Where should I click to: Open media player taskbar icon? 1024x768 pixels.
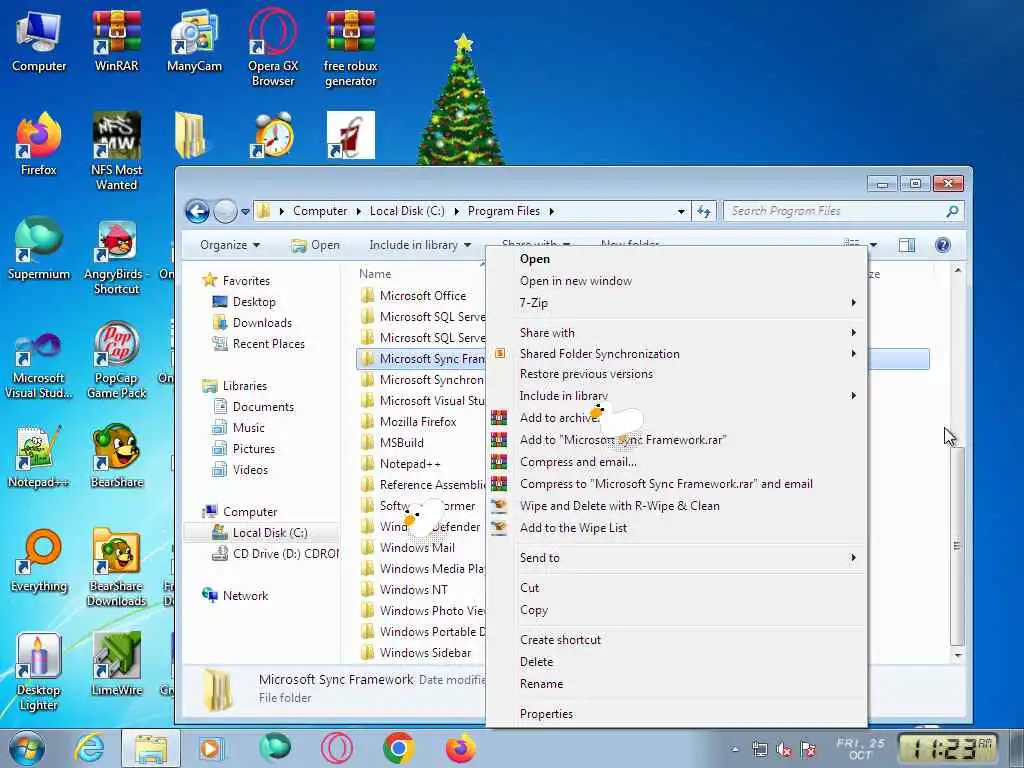pos(210,748)
